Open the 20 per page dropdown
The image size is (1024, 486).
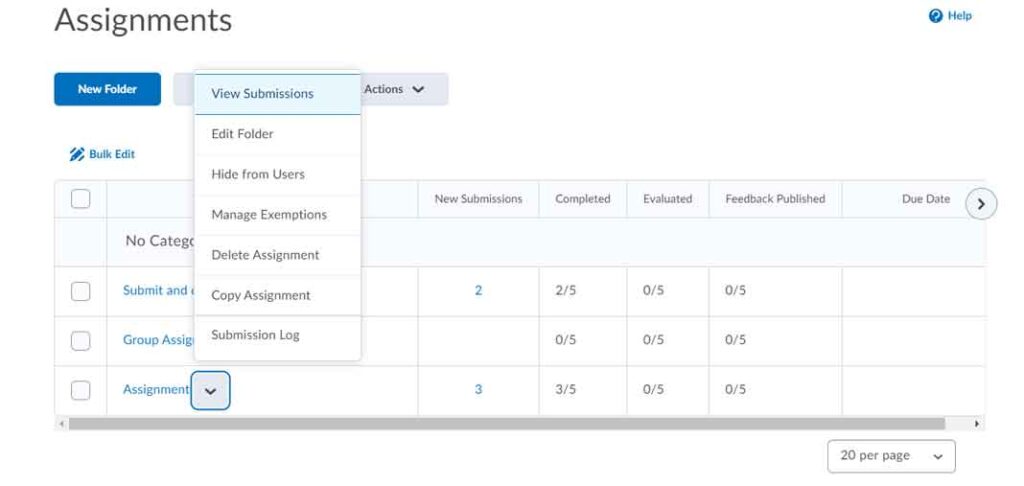click(890, 456)
